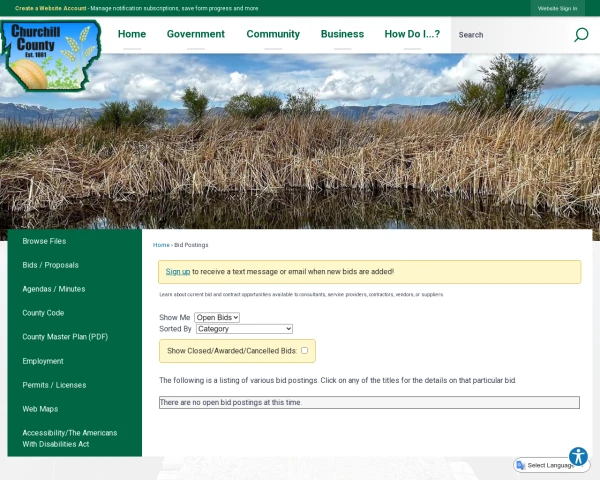The width and height of the screenshot is (600, 480).
Task: Open the Employment sidebar link
Action: [43, 361]
